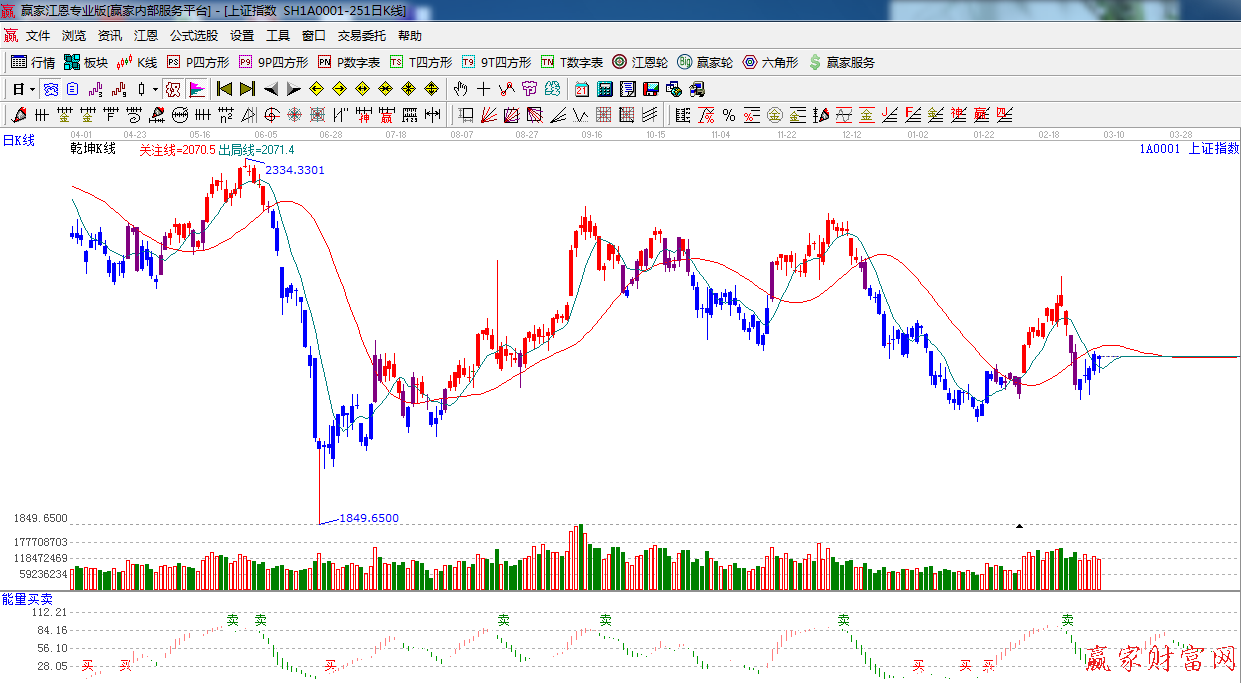This screenshot has width=1241, height=683.
Task: Activate the crosshair cursor tool
Action: pyautogui.click(x=484, y=89)
